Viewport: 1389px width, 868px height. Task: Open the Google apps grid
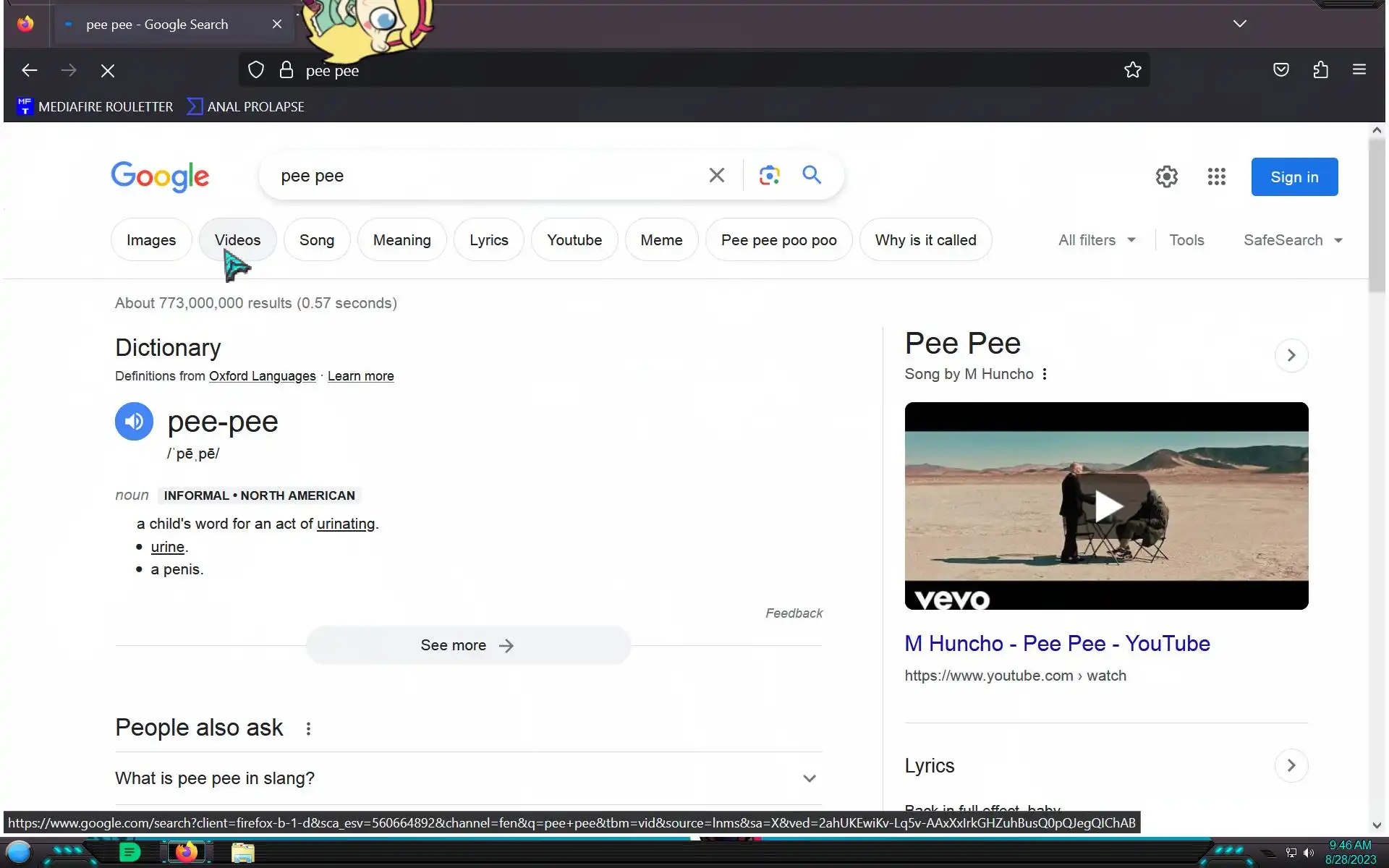pos(1216,176)
